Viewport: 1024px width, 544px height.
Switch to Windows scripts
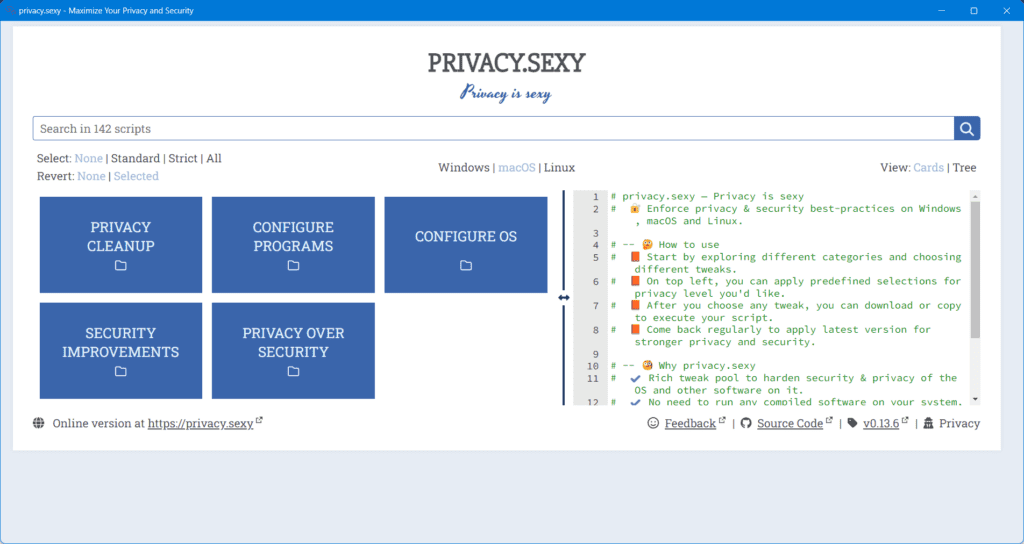(x=464, y=167)
